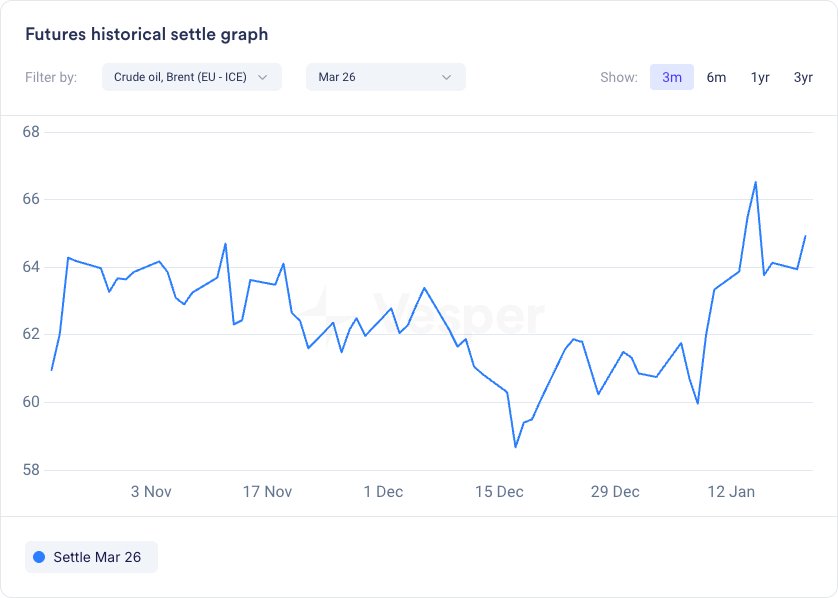Click the 17 Nov x-axis date label
The image size is (838, 598).
click(267, 492)
